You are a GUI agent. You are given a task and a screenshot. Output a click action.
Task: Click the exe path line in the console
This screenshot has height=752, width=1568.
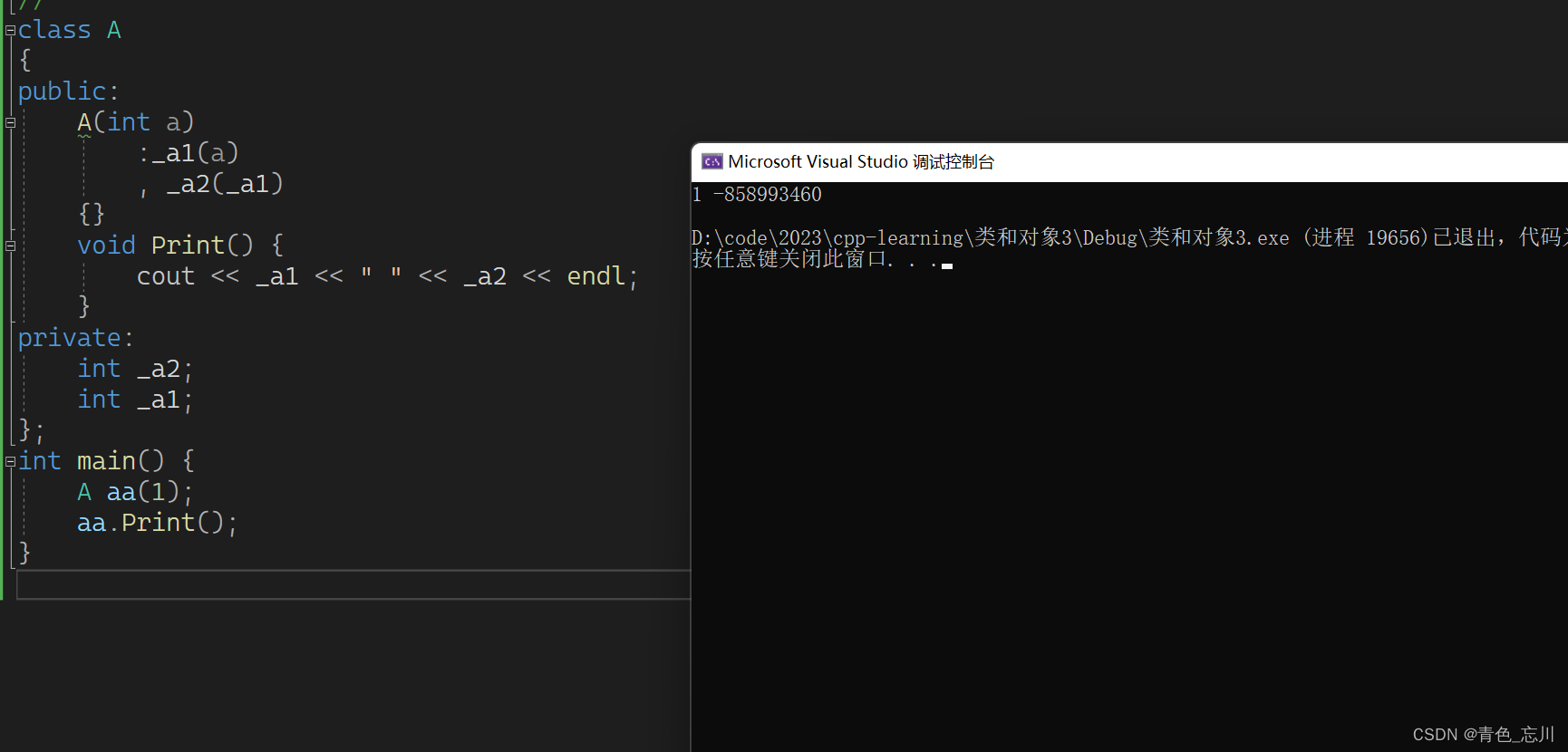pyautogui.click(x=1129, y=237)
